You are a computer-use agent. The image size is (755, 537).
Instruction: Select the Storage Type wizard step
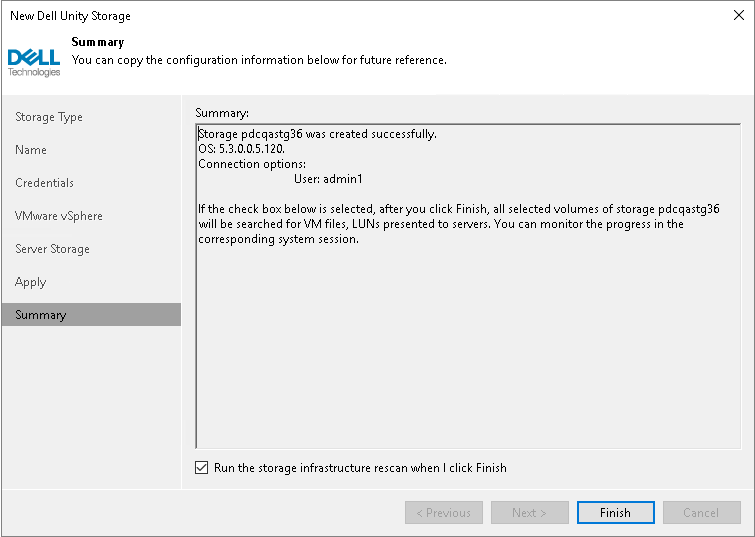point(49,117)
